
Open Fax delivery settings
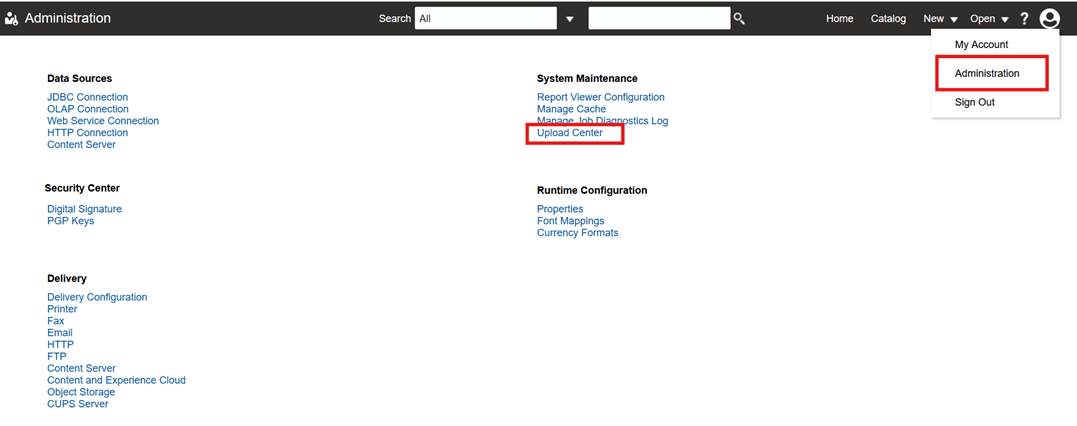[56, 320]
